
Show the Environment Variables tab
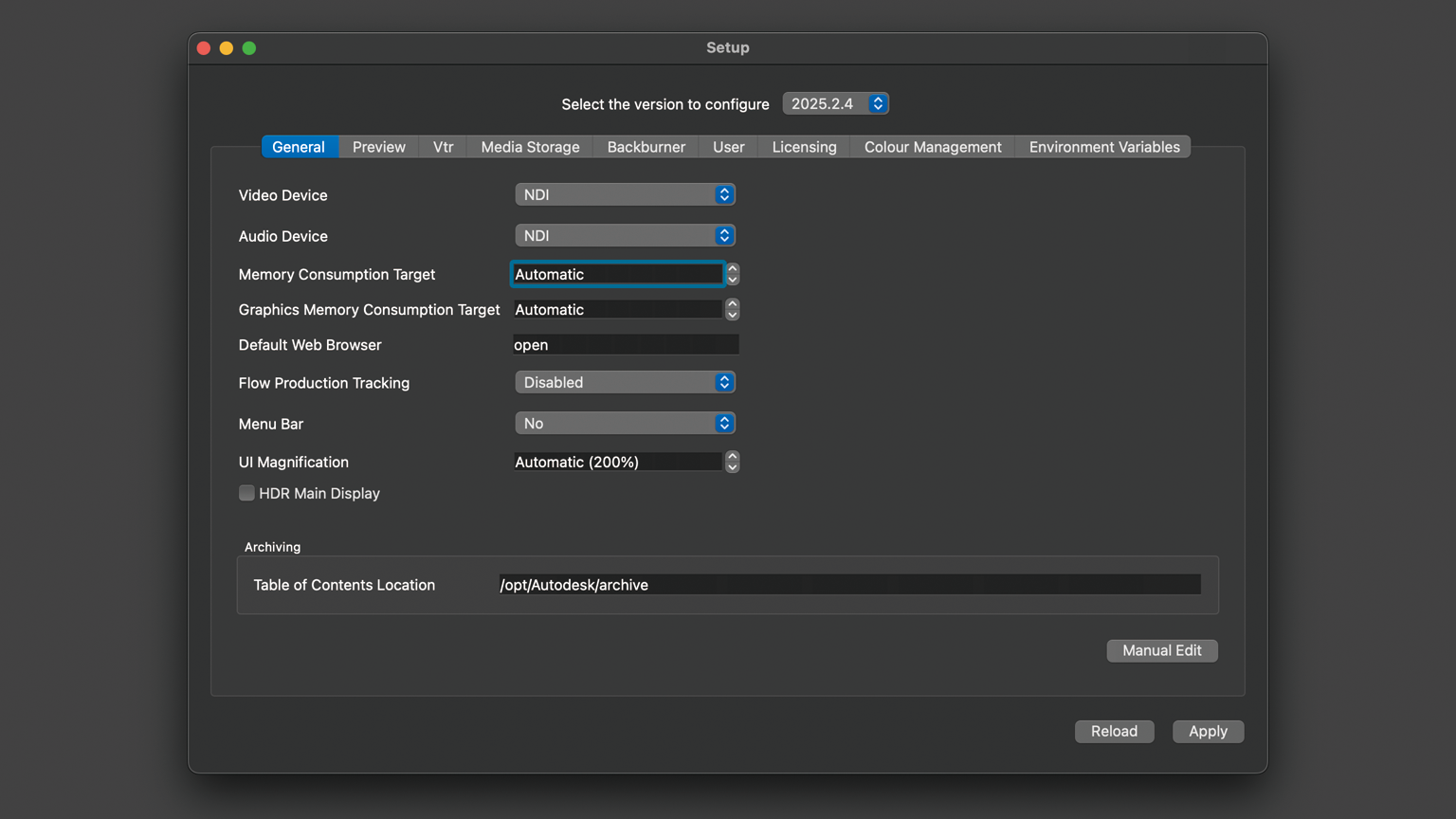click(1103, 147)
